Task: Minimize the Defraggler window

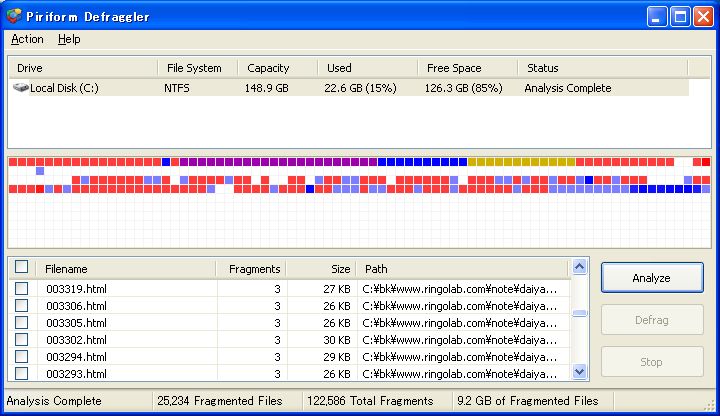Action: pos(657,17)
